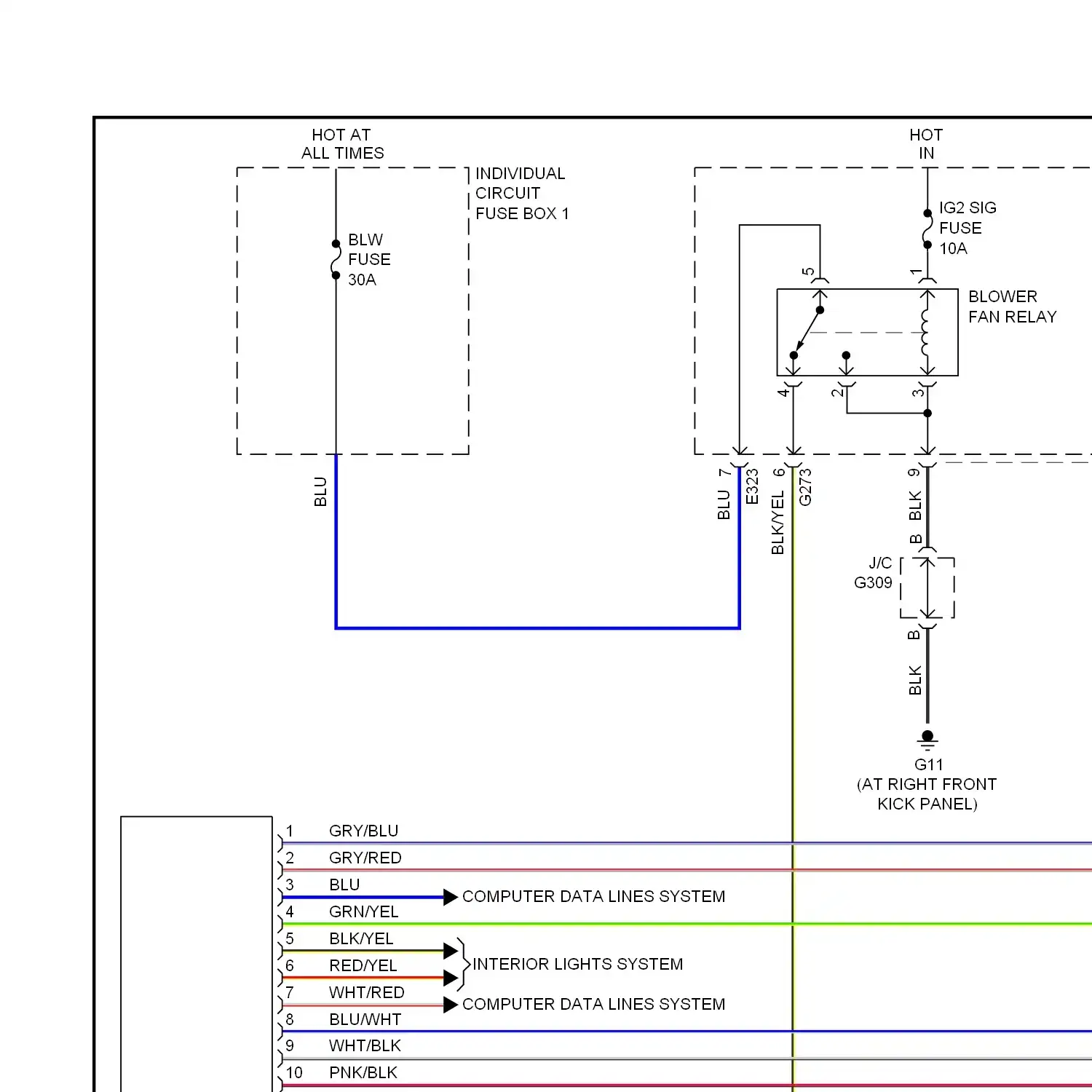
Task: Click relay terminal number 5
Action: coord(808,272)
